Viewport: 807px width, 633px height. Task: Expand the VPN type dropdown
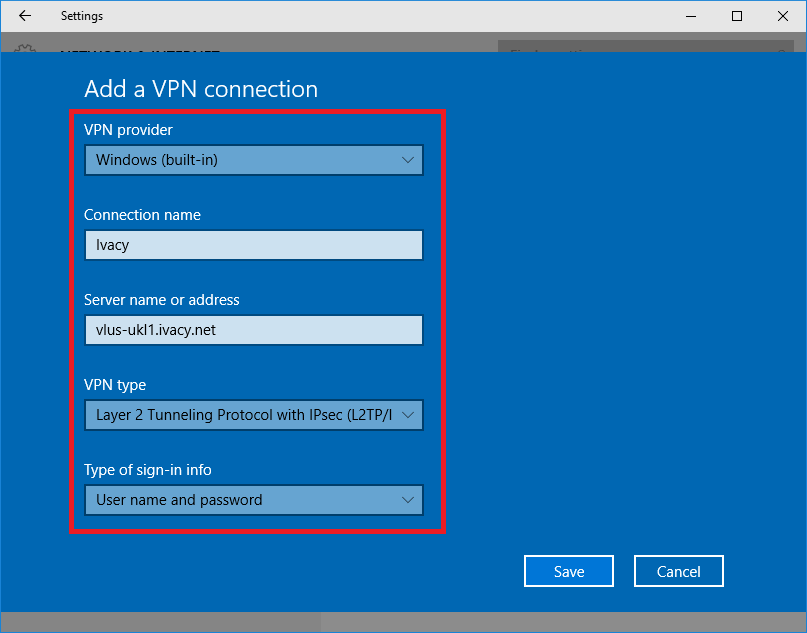point(254,415)
